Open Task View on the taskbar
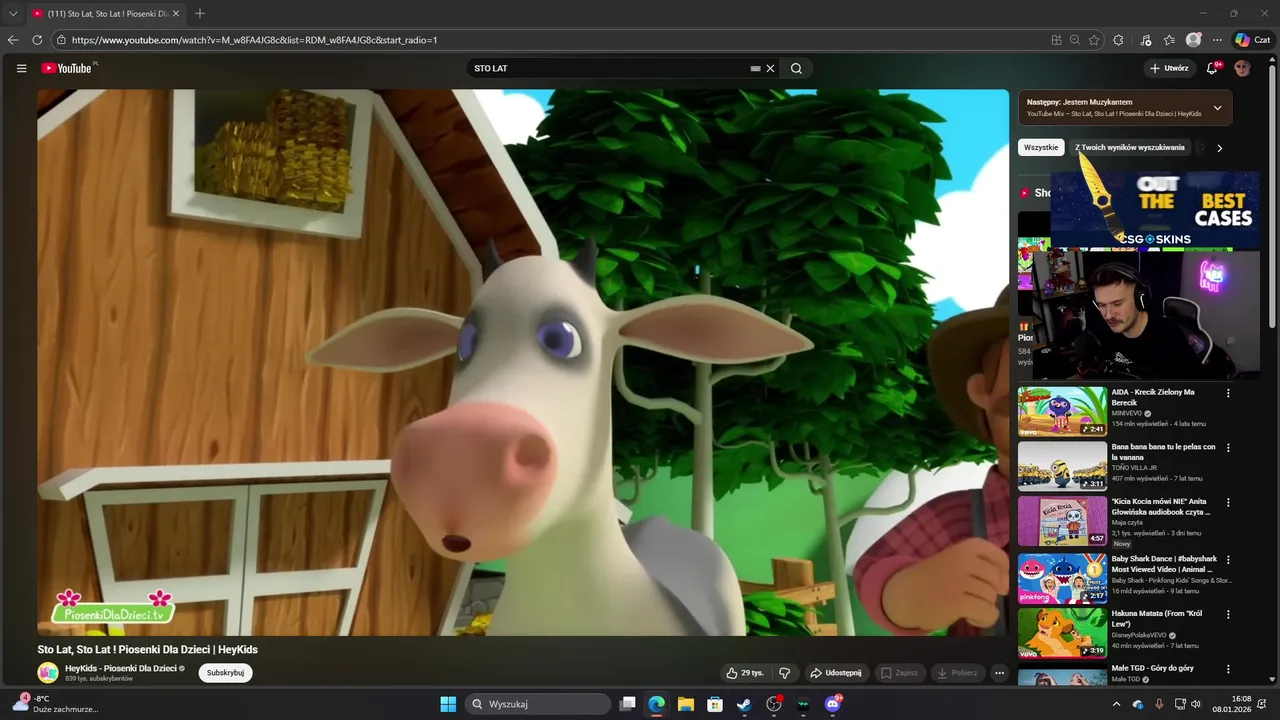1280x720 pixels. 627,704
